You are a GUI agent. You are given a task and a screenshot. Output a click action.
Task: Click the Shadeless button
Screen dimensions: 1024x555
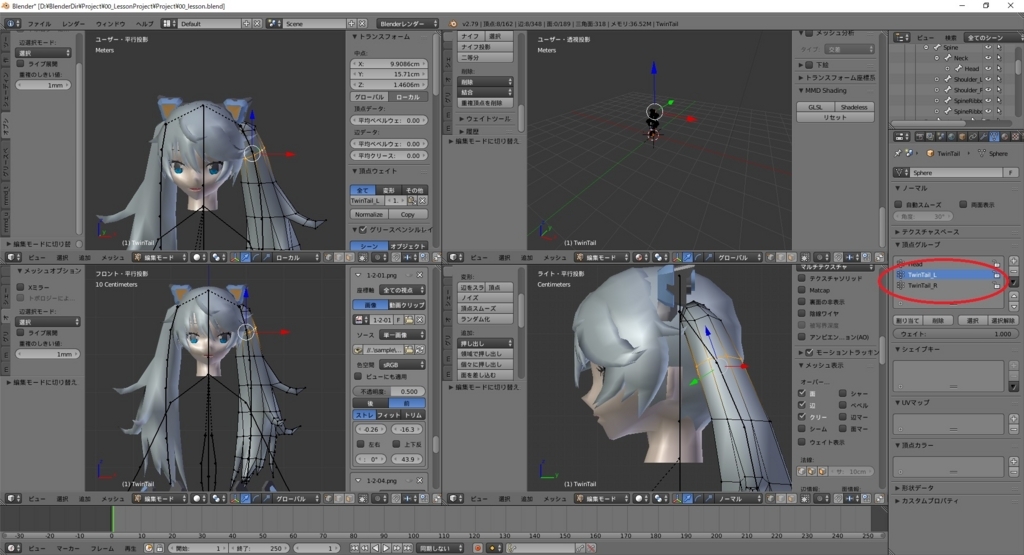pyautogui.click(x=854, y=107)
